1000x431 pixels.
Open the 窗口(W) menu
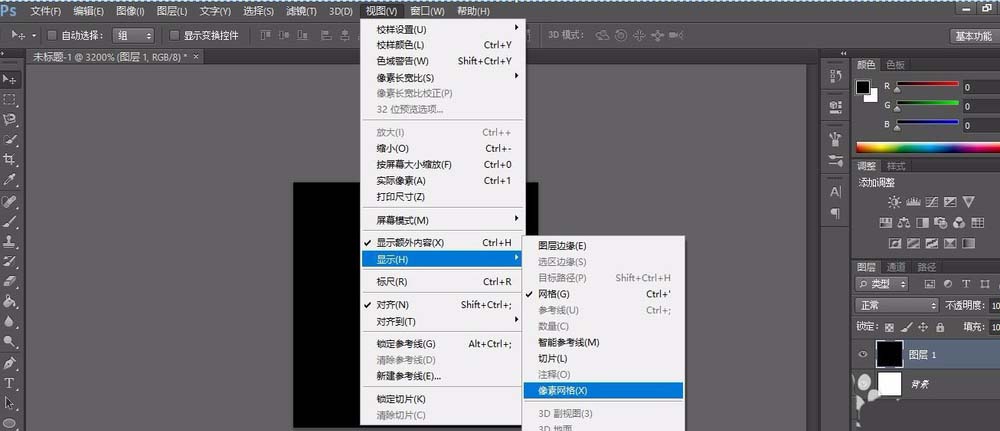pos(427,11)
